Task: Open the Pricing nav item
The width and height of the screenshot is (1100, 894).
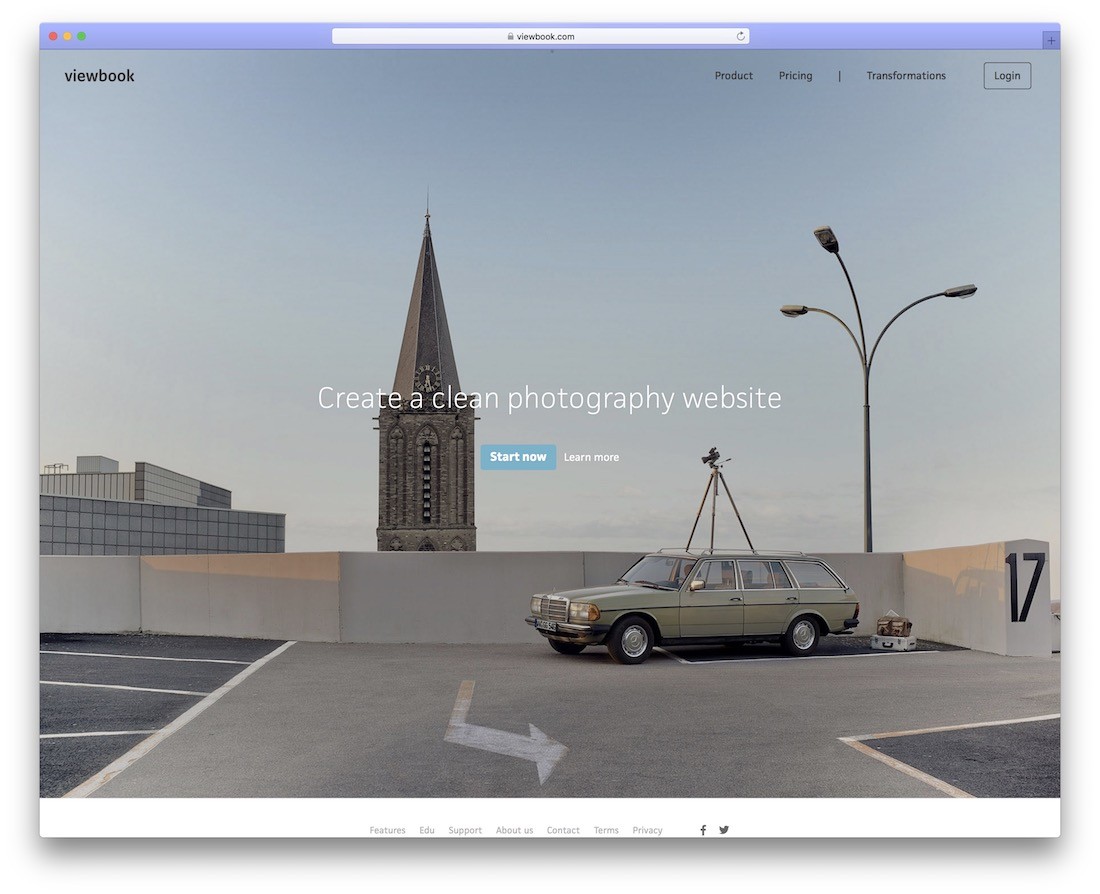Action: click(x=796, y=76)
